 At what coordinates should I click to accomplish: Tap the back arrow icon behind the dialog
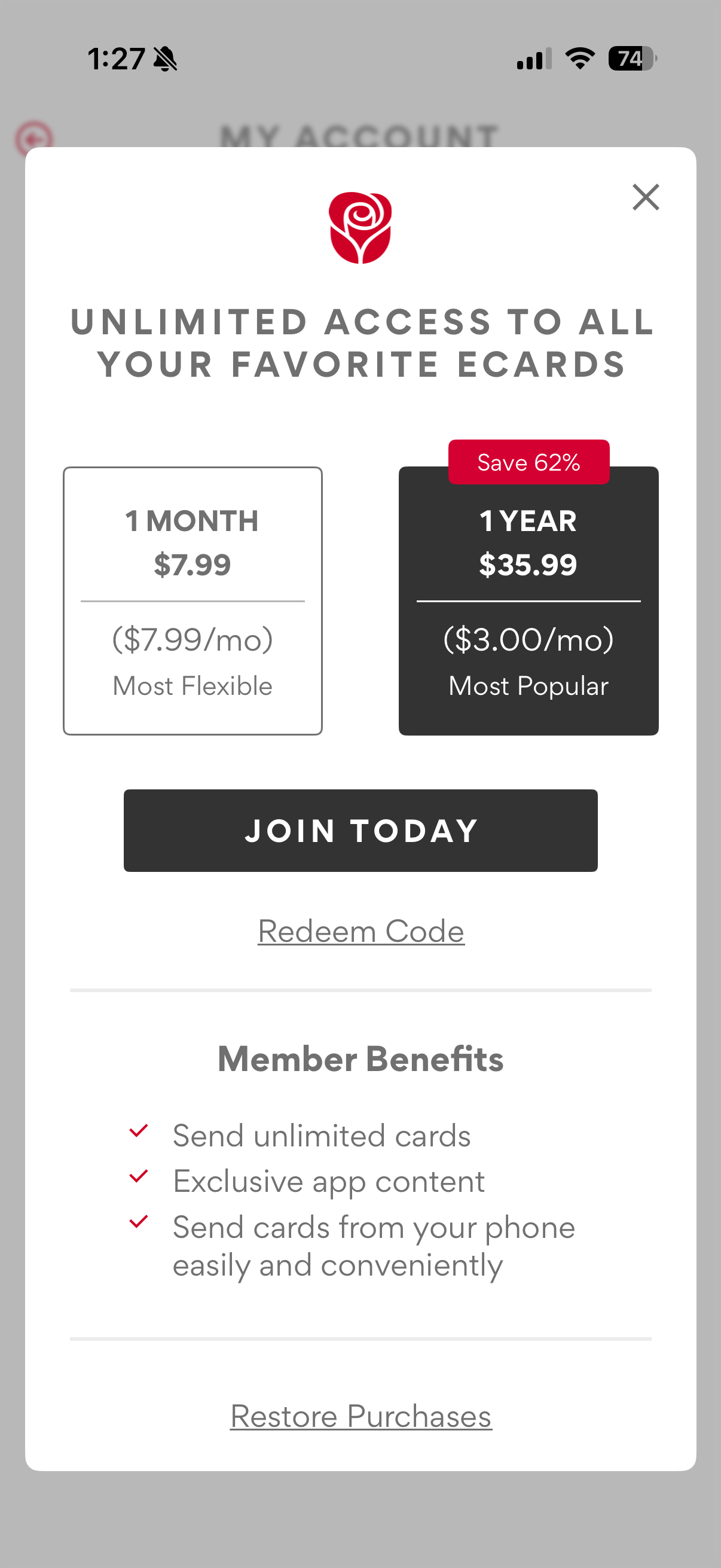tap(34, 139)
